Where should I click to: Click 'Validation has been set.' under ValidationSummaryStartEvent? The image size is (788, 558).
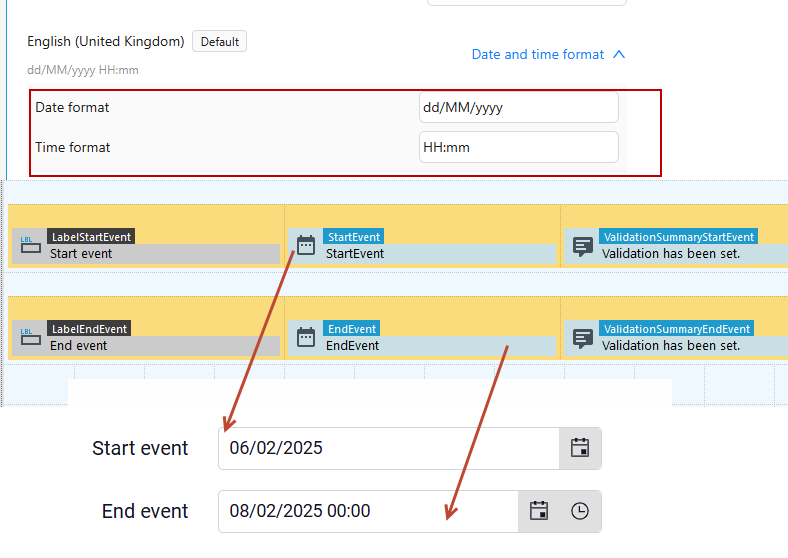[x=671, y=254]
